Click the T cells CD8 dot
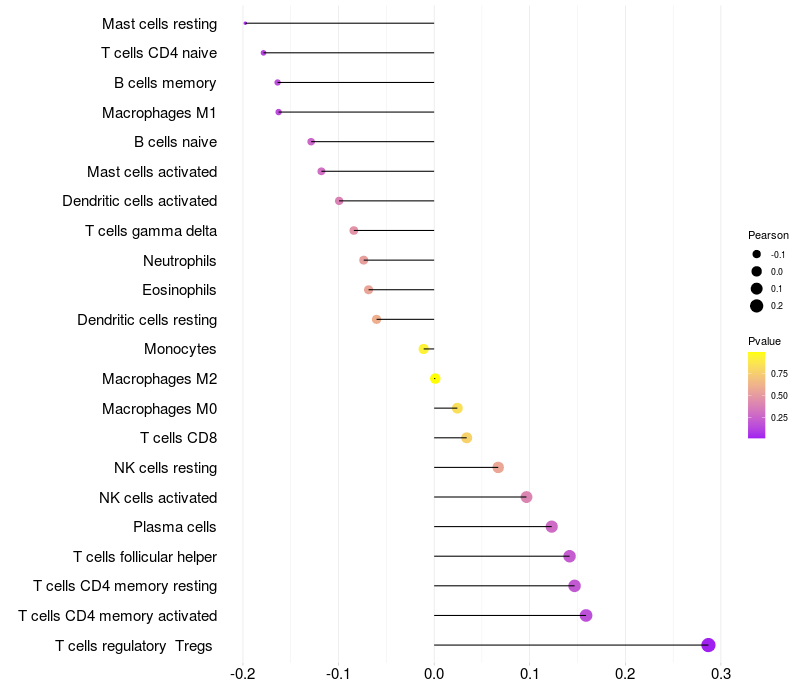The width and height of the screenshot is (800, 700). (466, 438)
